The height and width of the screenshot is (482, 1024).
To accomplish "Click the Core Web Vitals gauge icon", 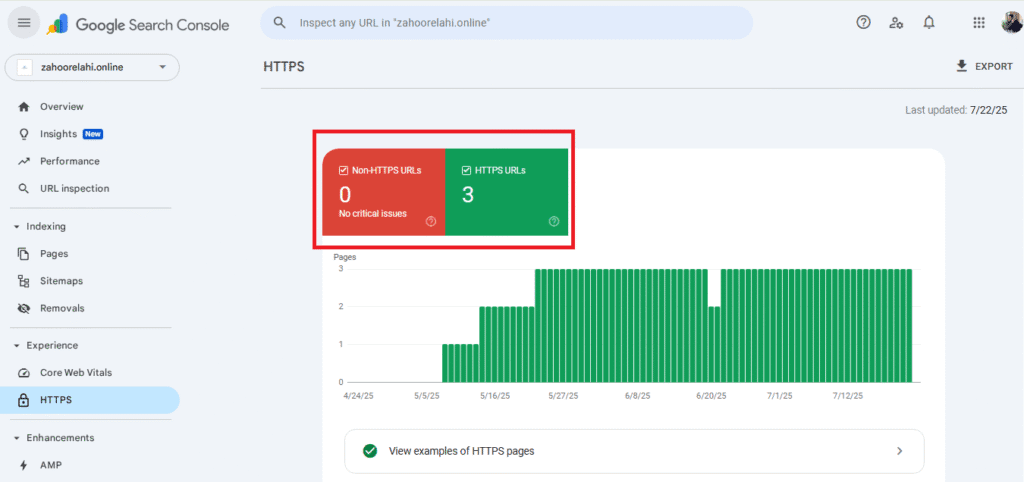I will [x=24, y=373].
